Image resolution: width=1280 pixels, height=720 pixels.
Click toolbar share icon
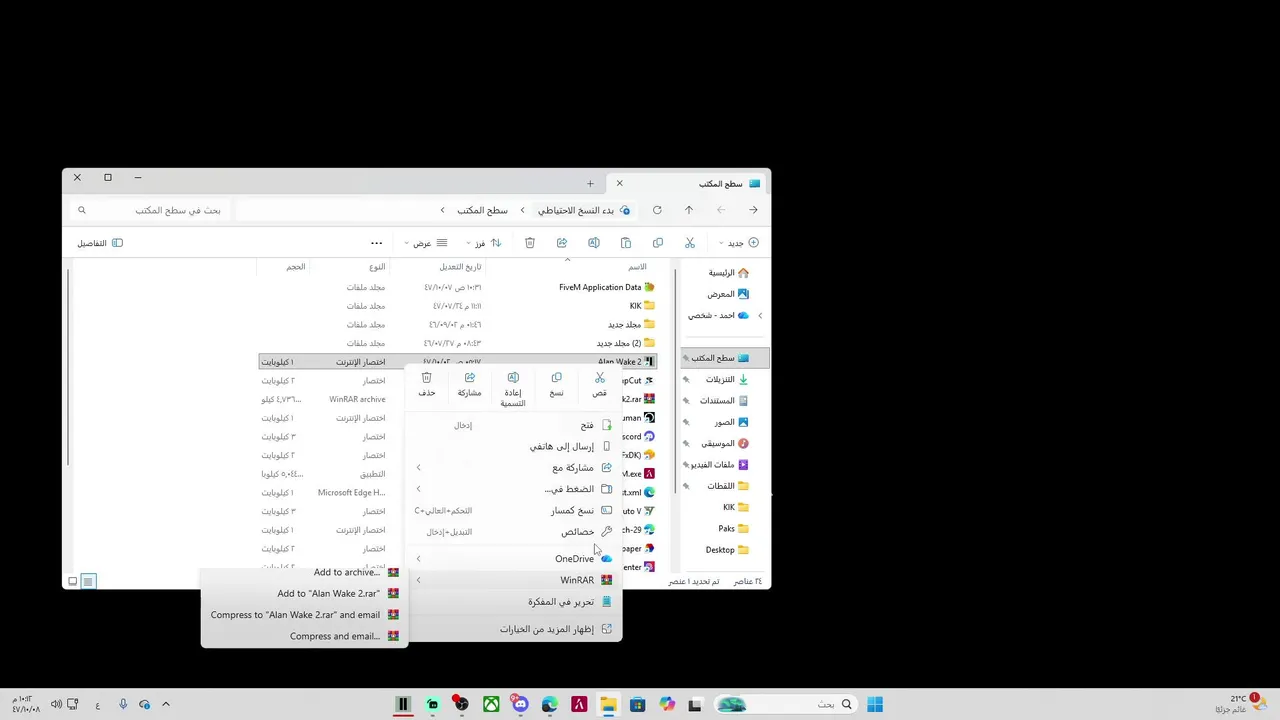click(562, 243)
